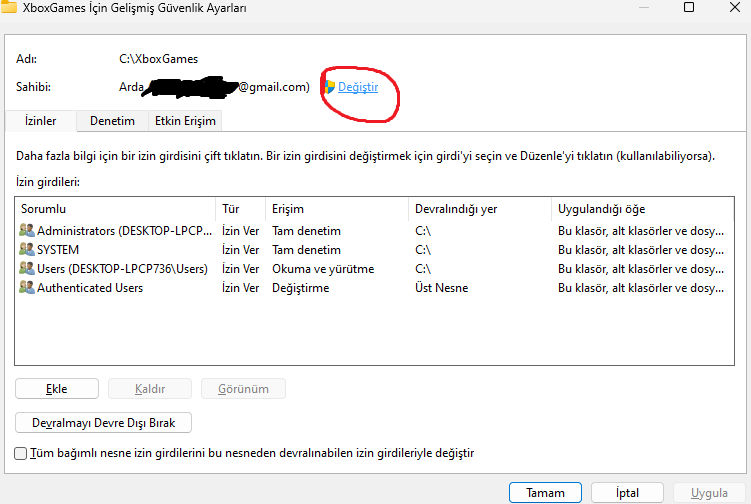Click the Uygulandığı öğe column header
The image size is (751, 504).
click(x=643, y=209)
